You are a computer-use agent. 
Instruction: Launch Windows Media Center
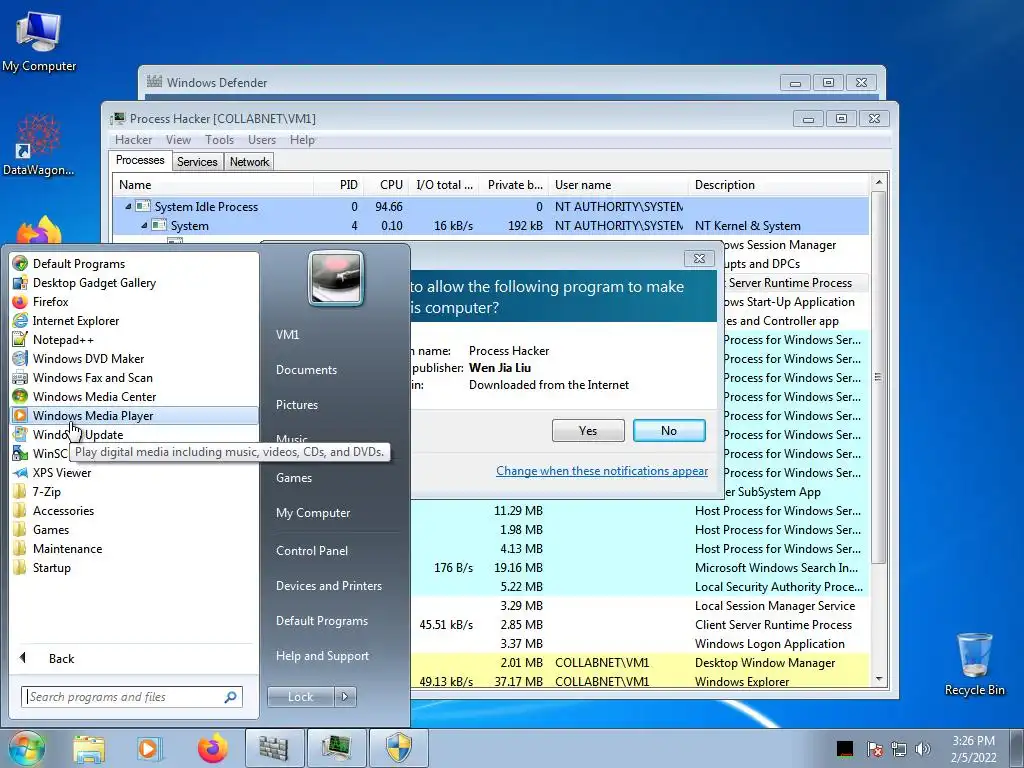pyautogui.click(x=94, y=396)
